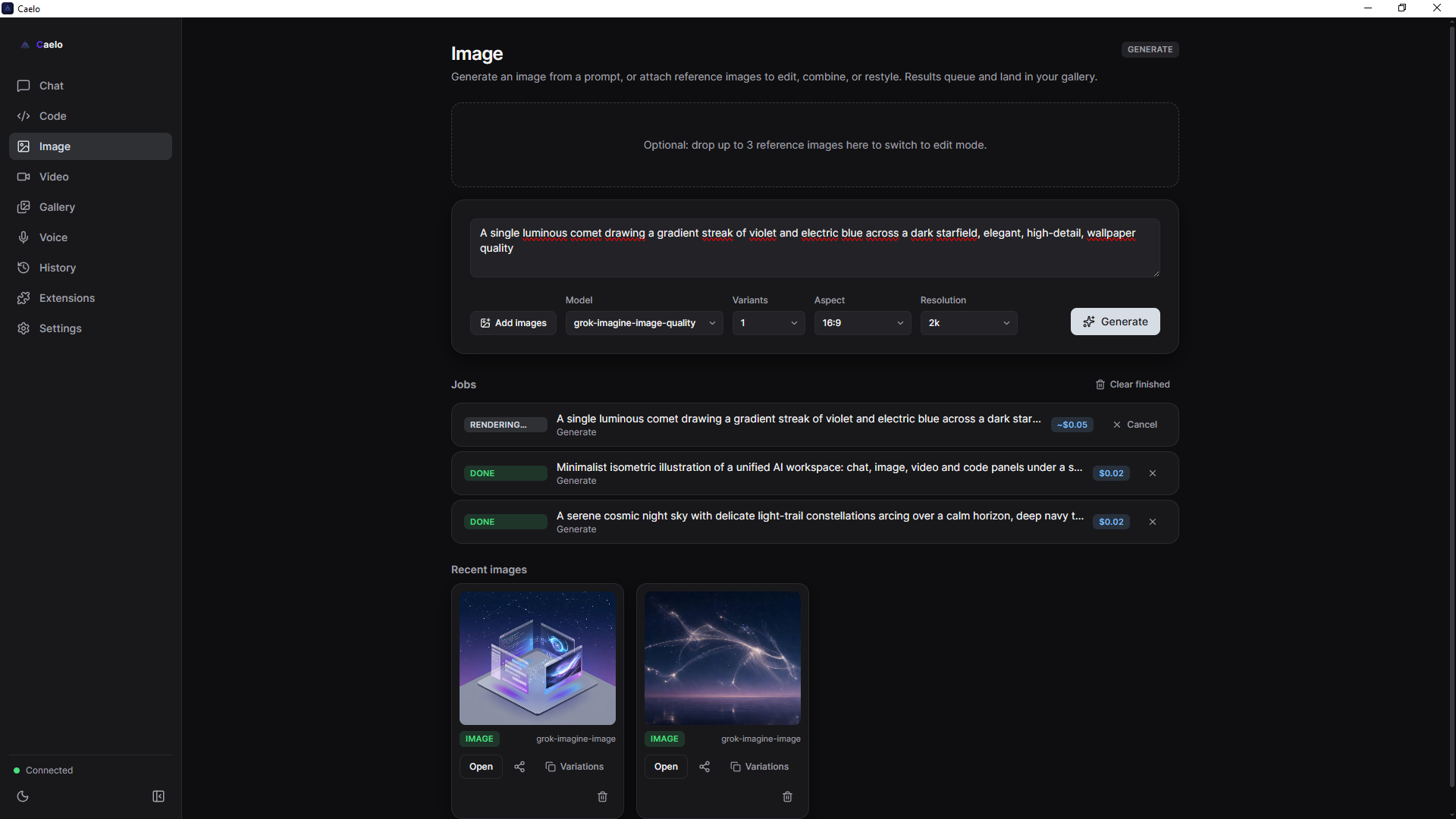1456x819 pixels.
Task: Collapse the sidebar panel icon
Action: pyautogui.click(x=158, y=796)
